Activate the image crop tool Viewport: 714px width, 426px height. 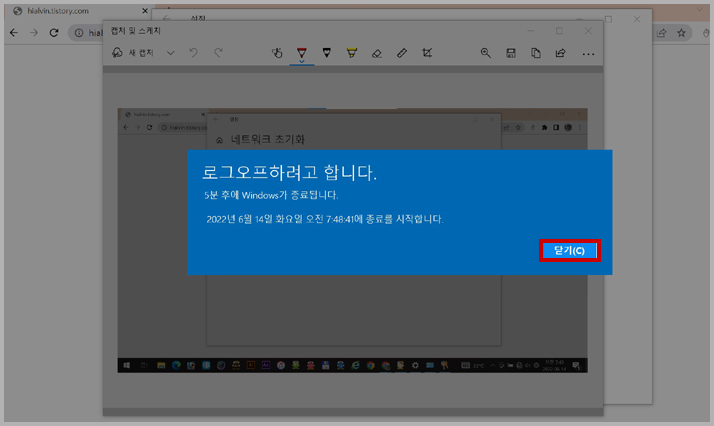coord(427,53)
